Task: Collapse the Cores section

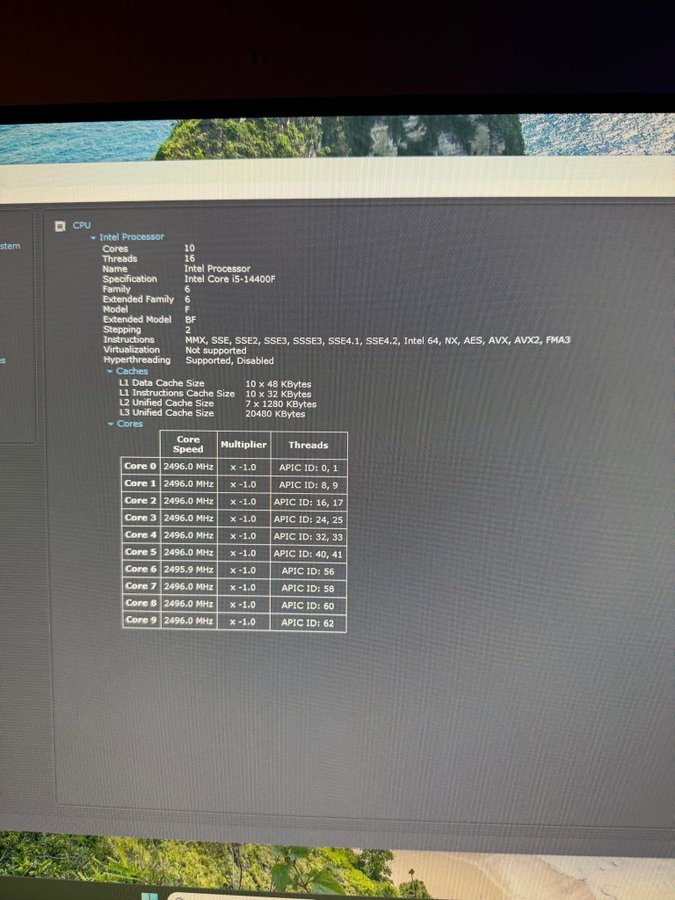Action: (x=110, y=424)
